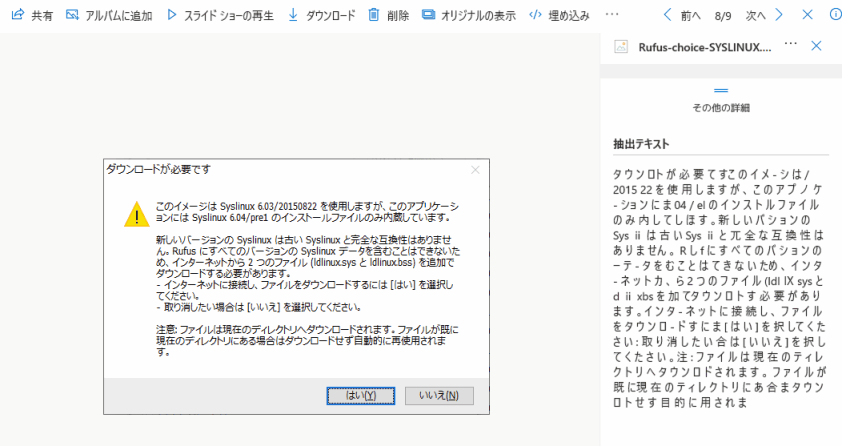Image resolution: width=842 pixels, height=446 pixels.
Task: Close the details pane with its X
Action: [816, 46]
